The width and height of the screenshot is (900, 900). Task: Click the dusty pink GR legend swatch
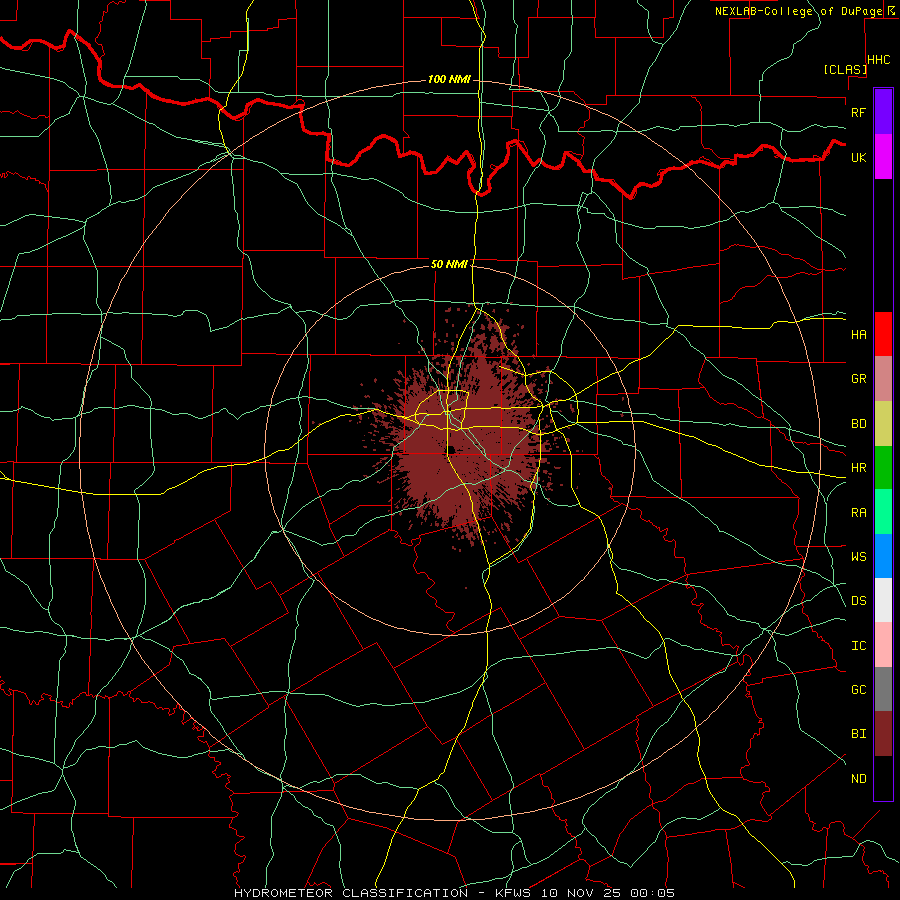pyautogui.click(x=883, y=378)
